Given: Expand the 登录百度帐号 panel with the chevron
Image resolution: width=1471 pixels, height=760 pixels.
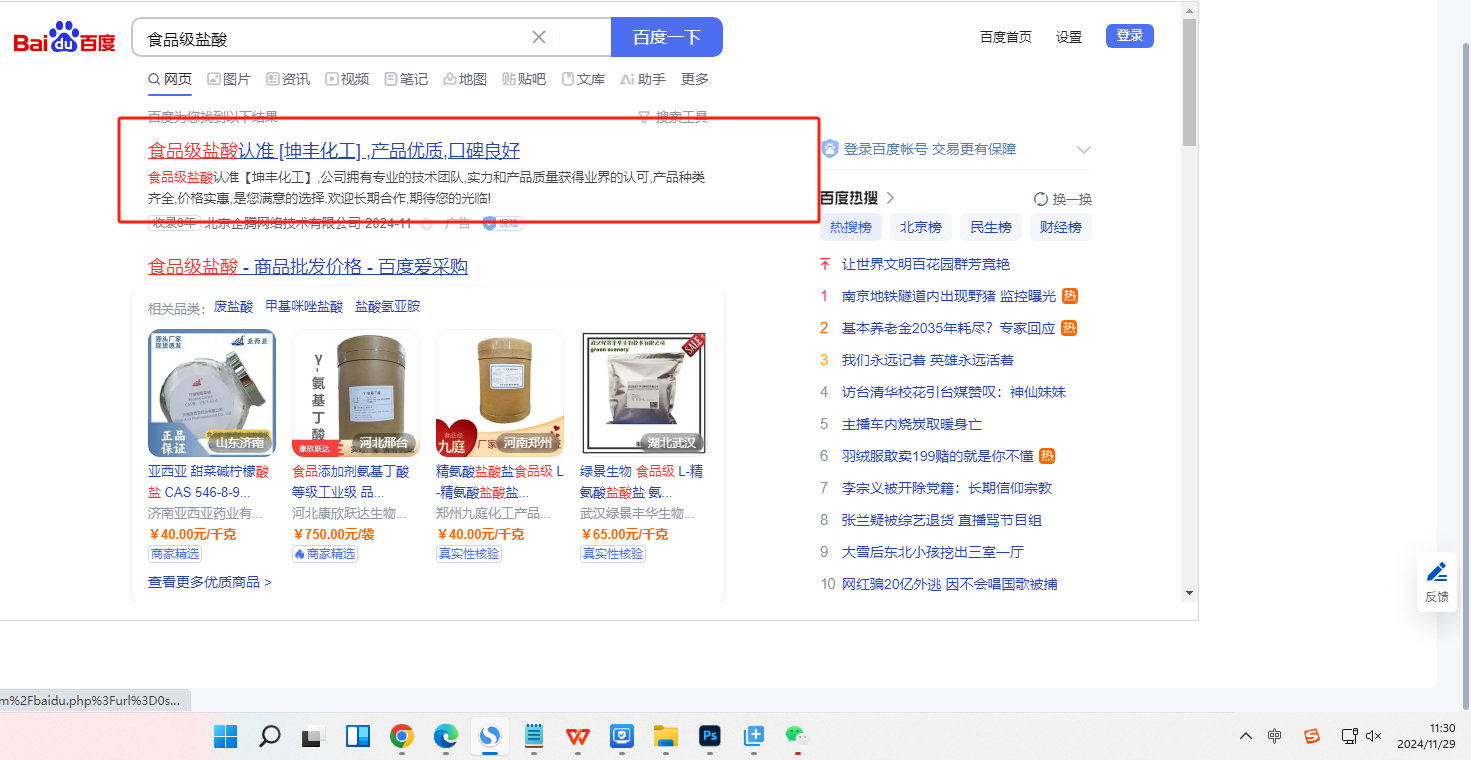Looking at the screenshot, I should pos(1083,150).
